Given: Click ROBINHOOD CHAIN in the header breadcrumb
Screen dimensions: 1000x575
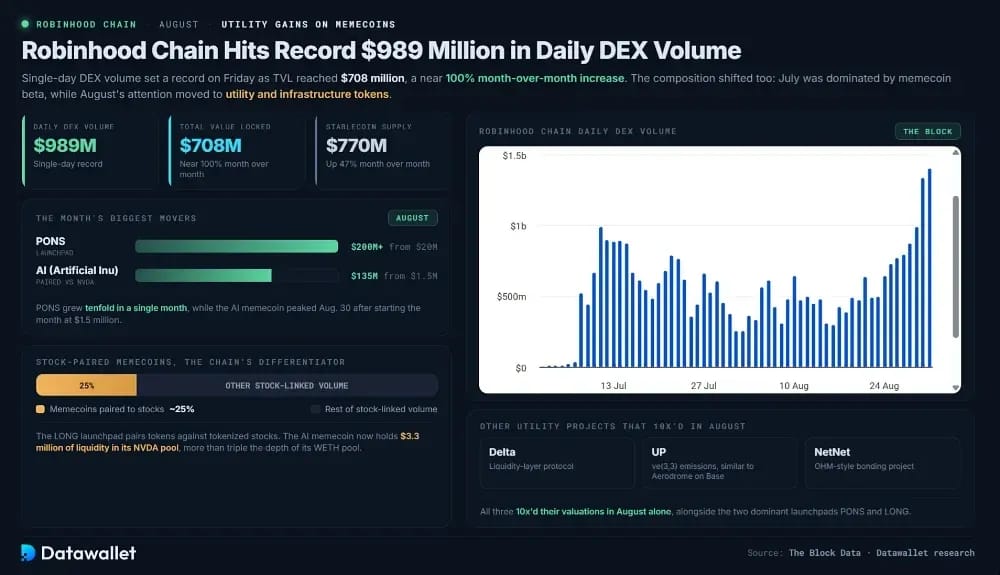Looking at the screenshot, I should pos(86,24).
